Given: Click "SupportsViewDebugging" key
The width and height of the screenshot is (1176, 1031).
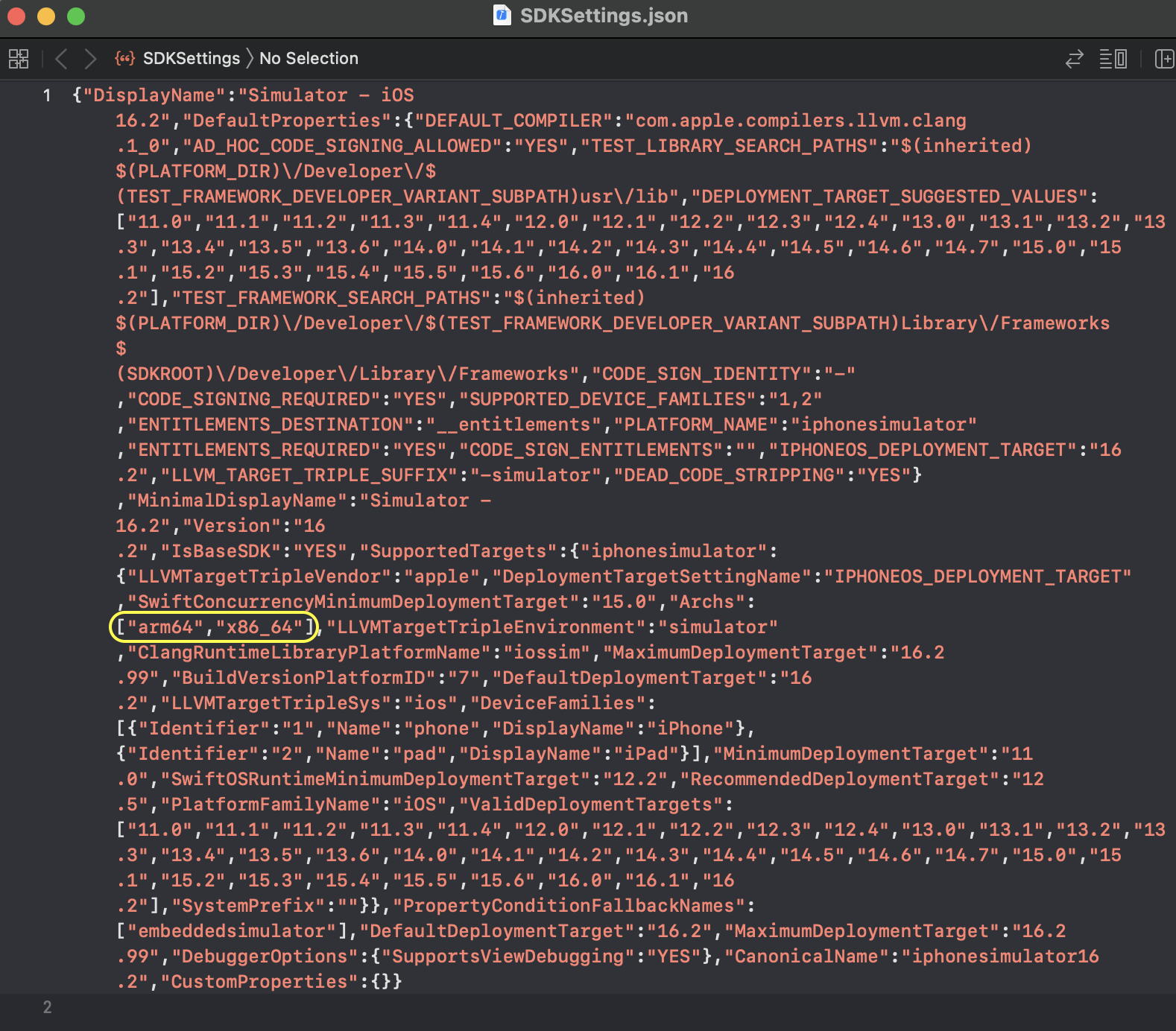Looking at the screenshot, I should click(509, 957).
